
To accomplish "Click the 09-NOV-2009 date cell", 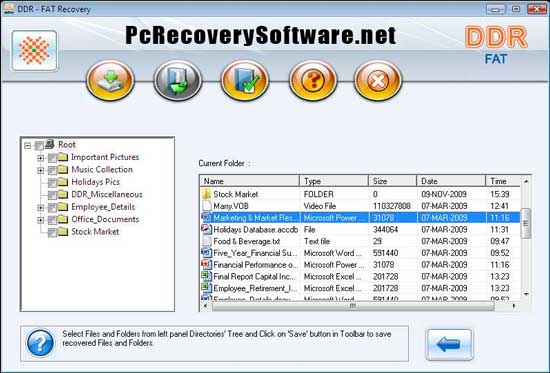I will pos(444,194).
